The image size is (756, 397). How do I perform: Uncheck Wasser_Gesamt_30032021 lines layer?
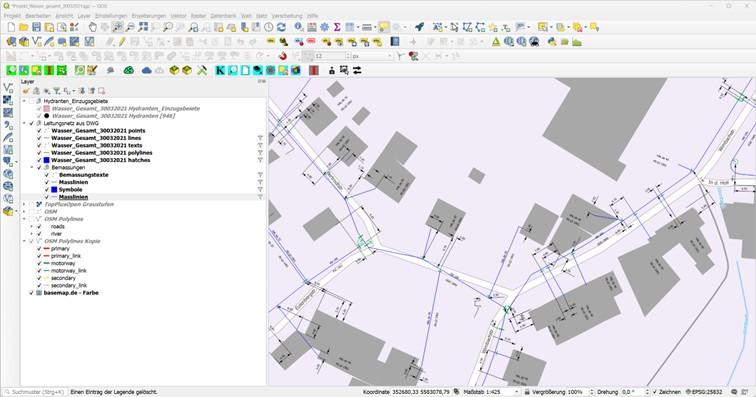[39, 138]
